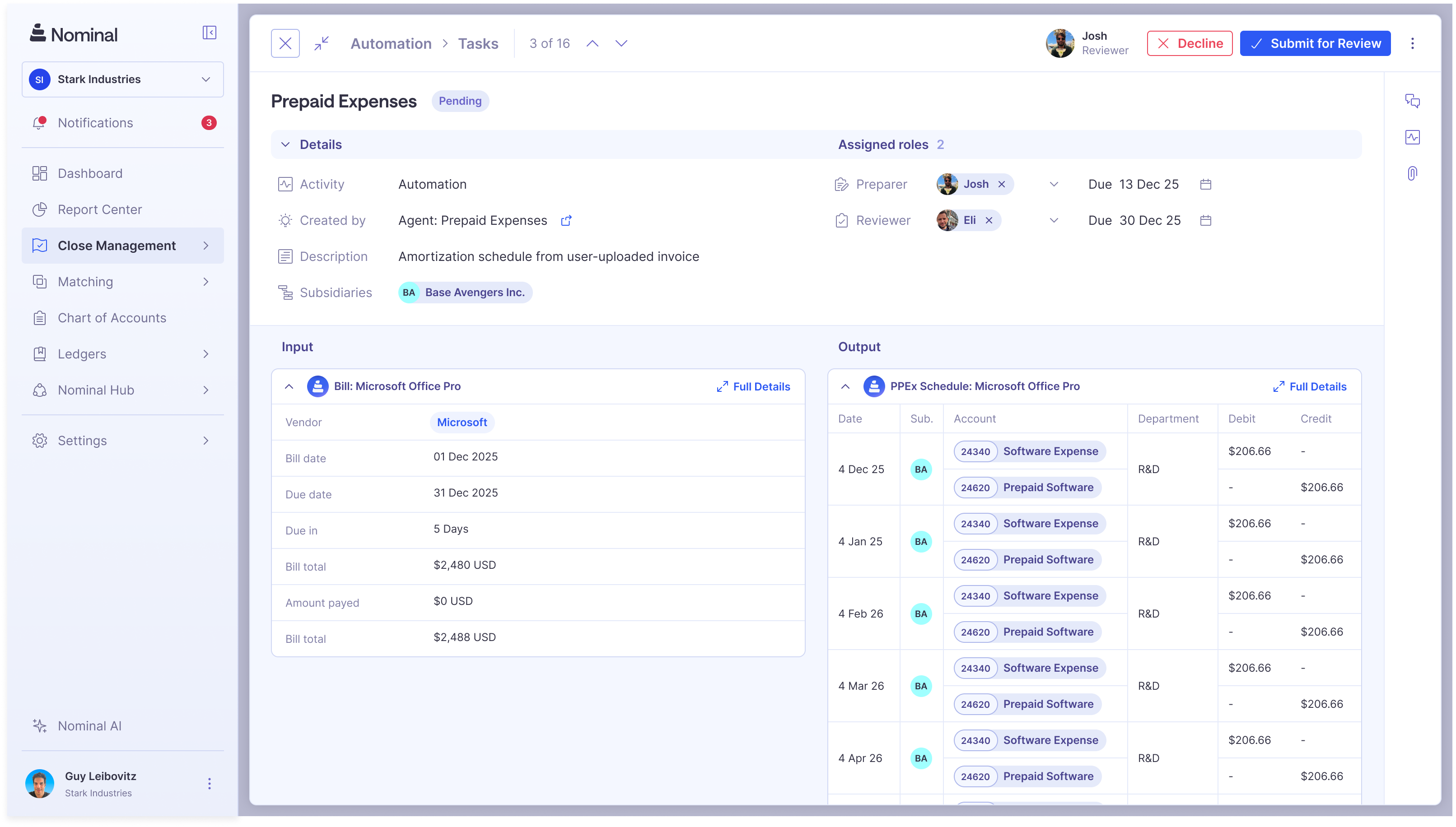The height and width of the screenshot is (827, 1456).
Task: Open Notifications with the bell icon
Action: click(x=39, y=122)
